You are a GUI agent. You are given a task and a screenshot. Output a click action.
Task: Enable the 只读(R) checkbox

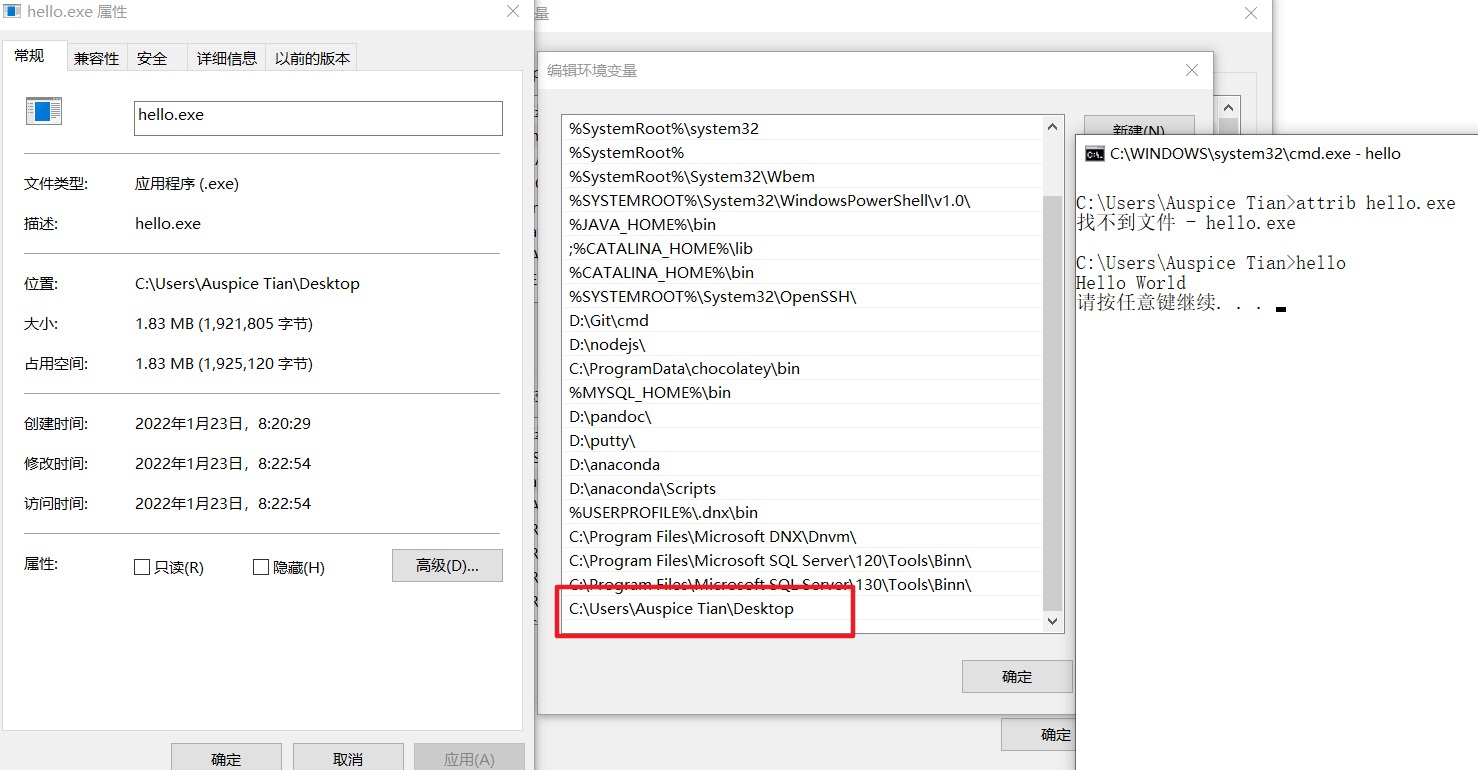click(x=142, y=567)
